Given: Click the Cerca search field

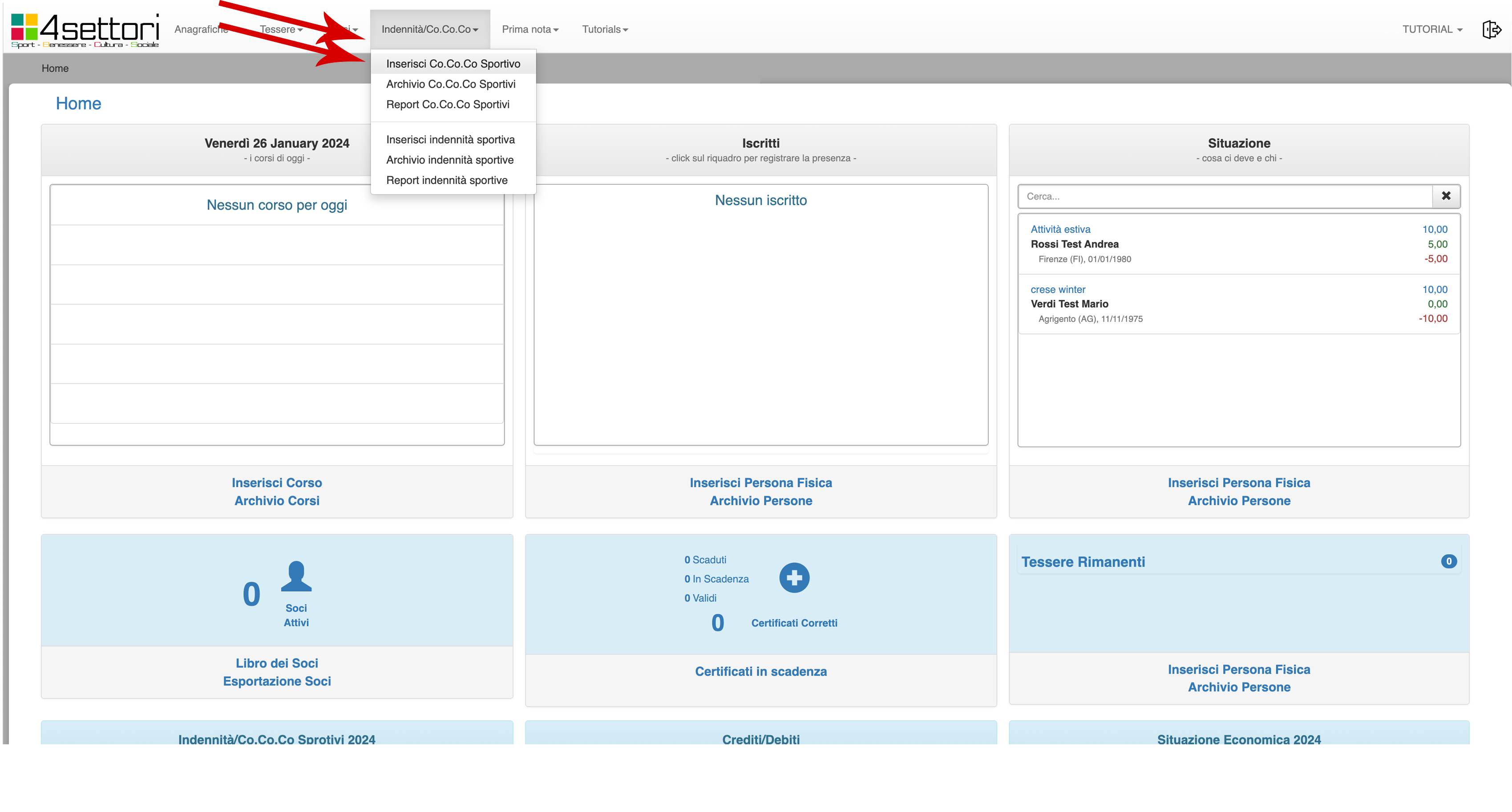Looking at the screenshot, I should pyautogui.click(x=1225, y=196).
